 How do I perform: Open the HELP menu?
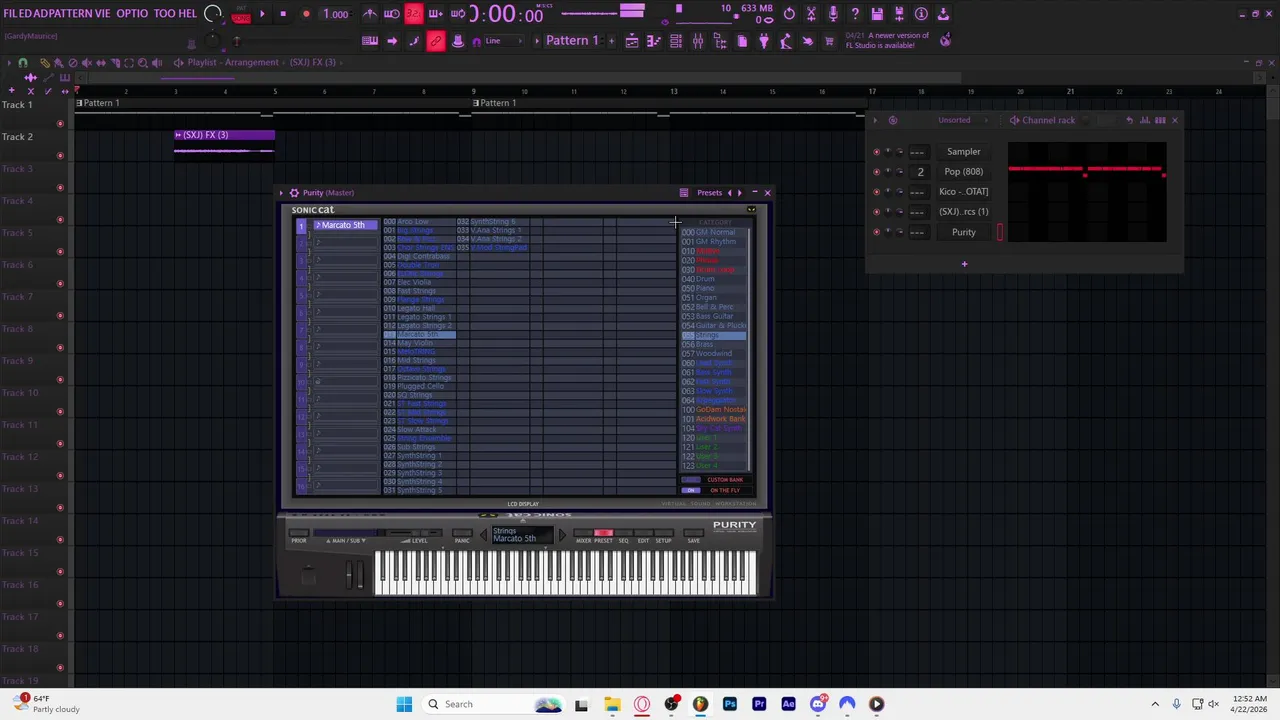click(188, 14)
